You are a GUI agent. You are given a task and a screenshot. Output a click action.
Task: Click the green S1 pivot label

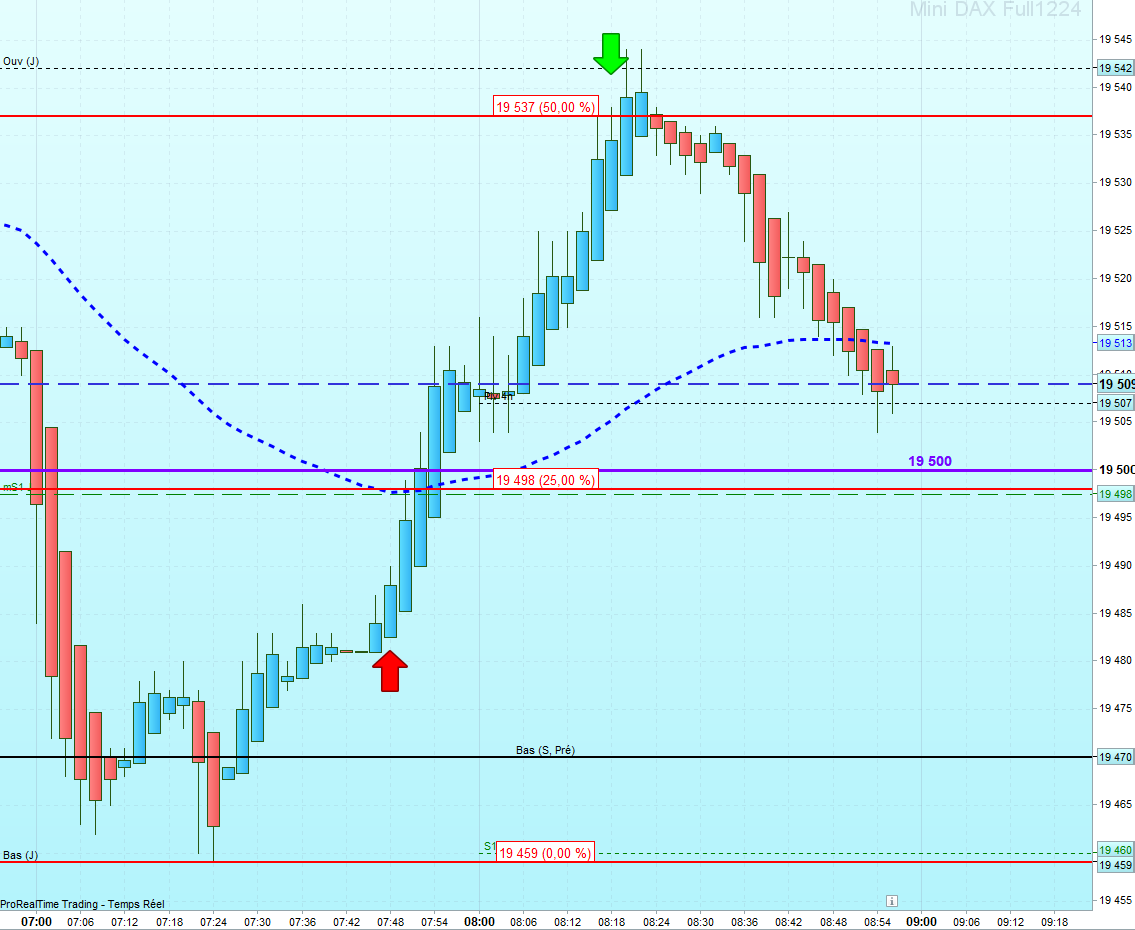490,846
